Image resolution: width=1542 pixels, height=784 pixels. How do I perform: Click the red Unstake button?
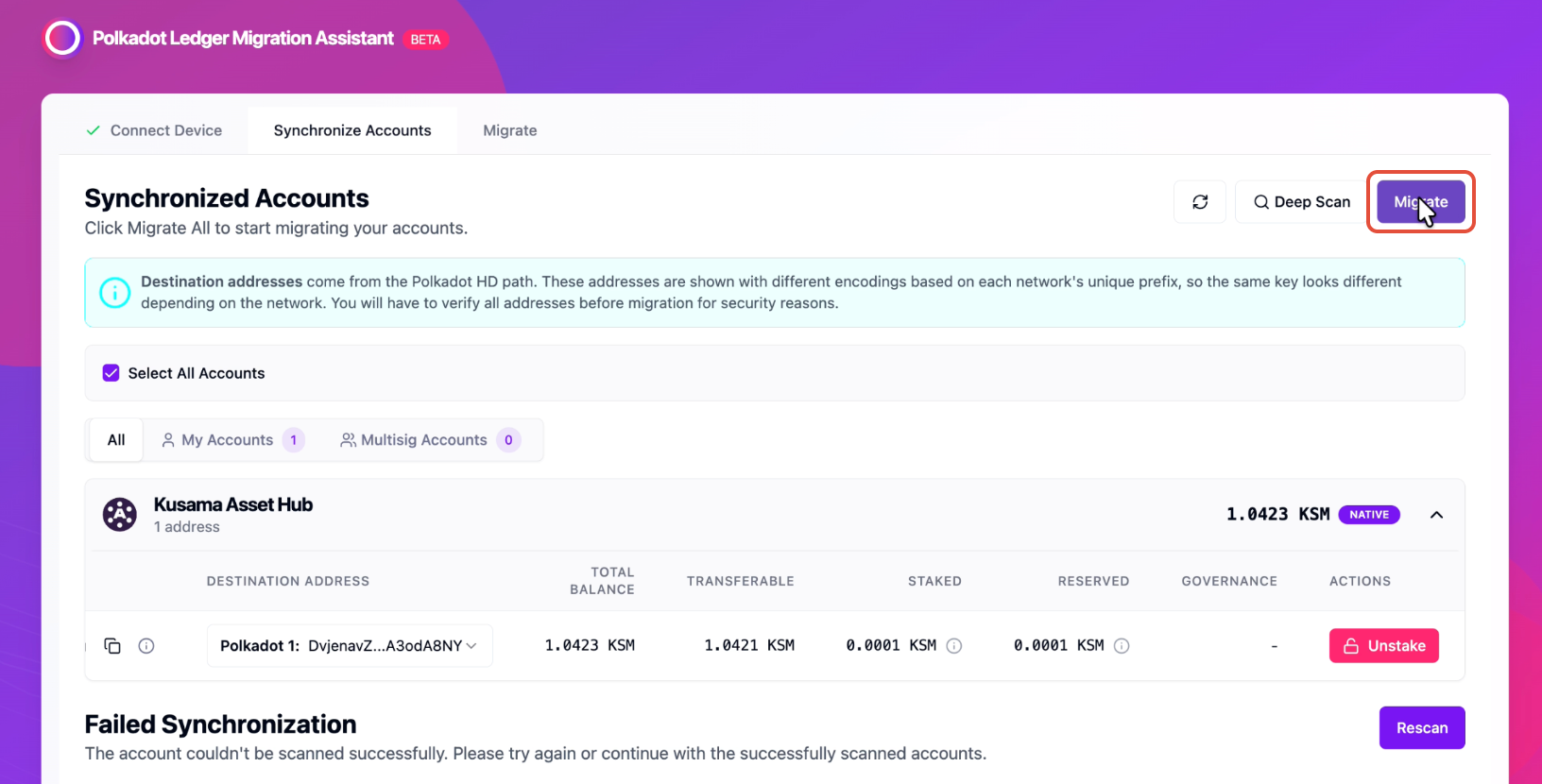click(x=1384, y=646)
